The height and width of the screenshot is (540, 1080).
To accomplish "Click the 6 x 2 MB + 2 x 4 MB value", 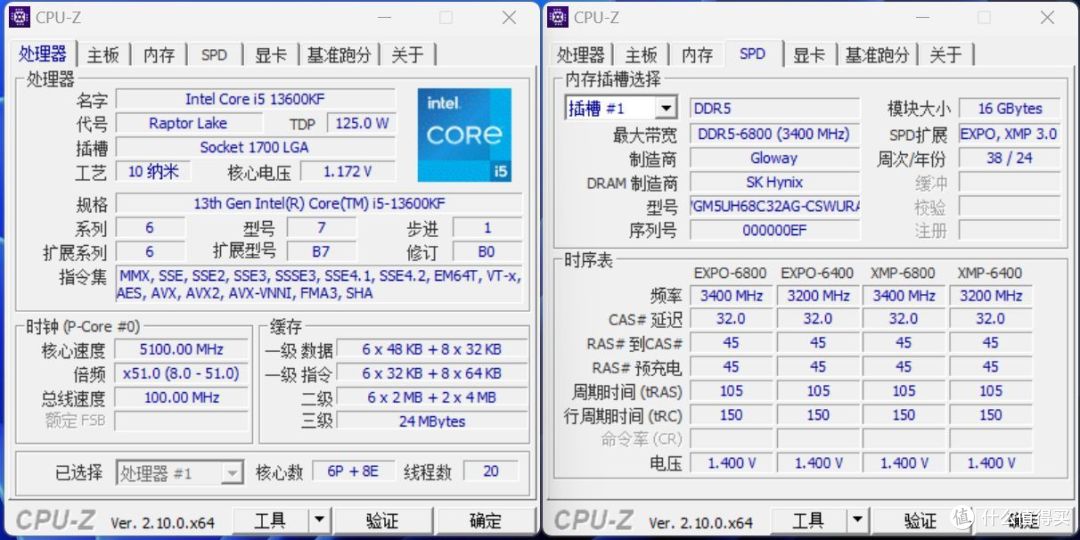I will (x=432, y=398).
